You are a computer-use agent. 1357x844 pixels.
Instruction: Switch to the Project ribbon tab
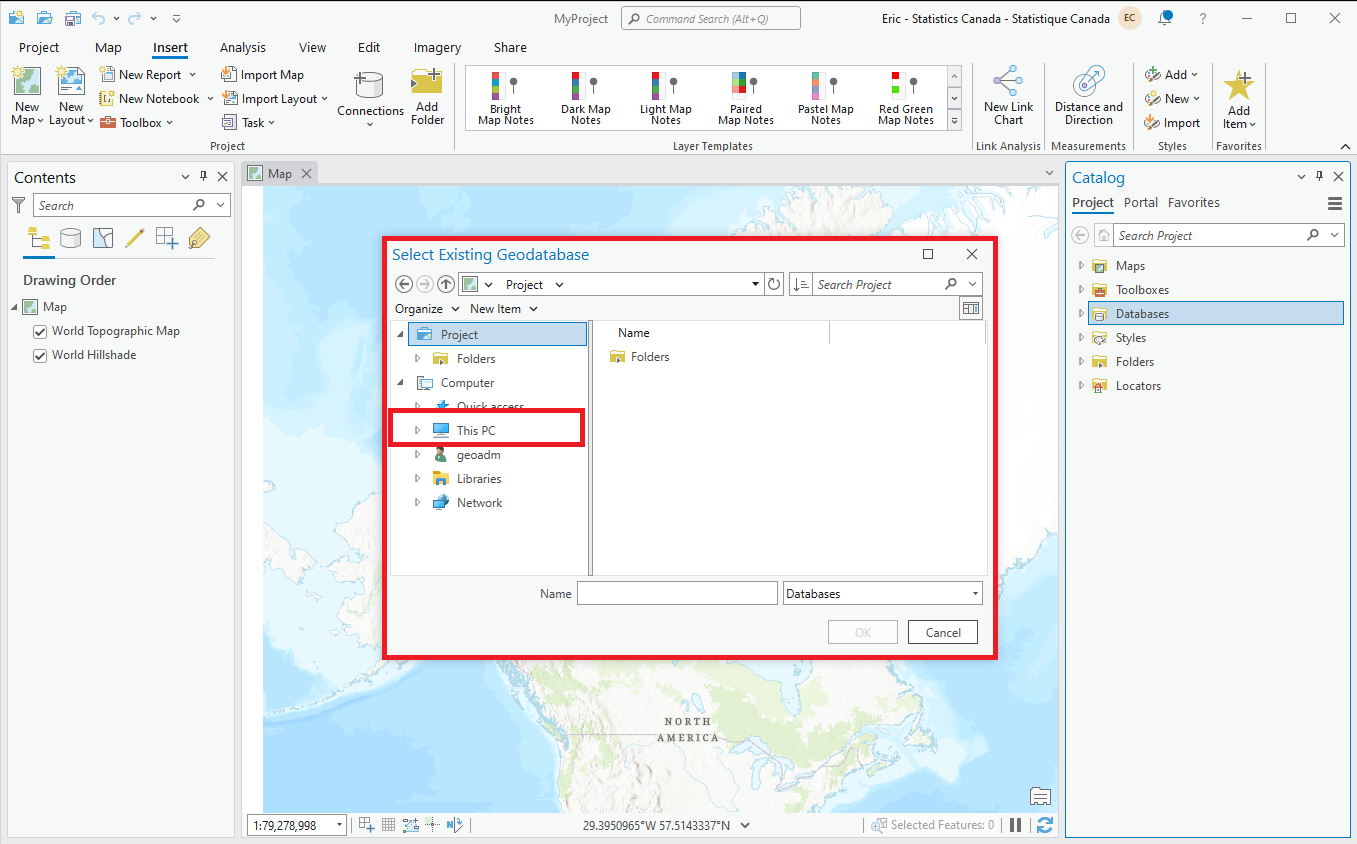tap(39, 47)
